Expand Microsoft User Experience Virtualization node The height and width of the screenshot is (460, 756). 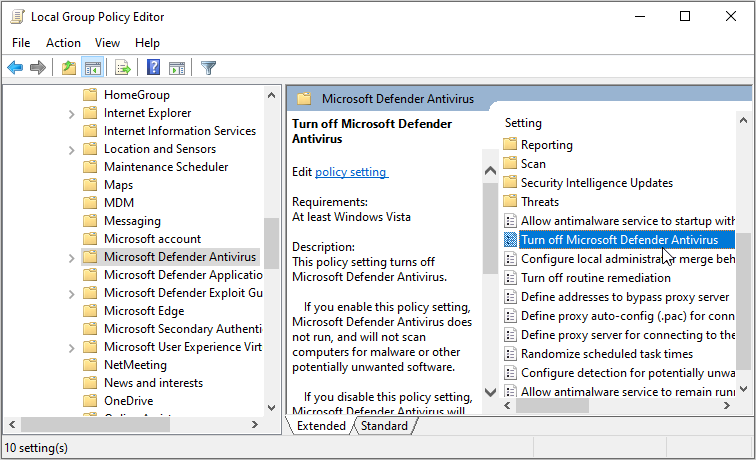click(71, 348)
